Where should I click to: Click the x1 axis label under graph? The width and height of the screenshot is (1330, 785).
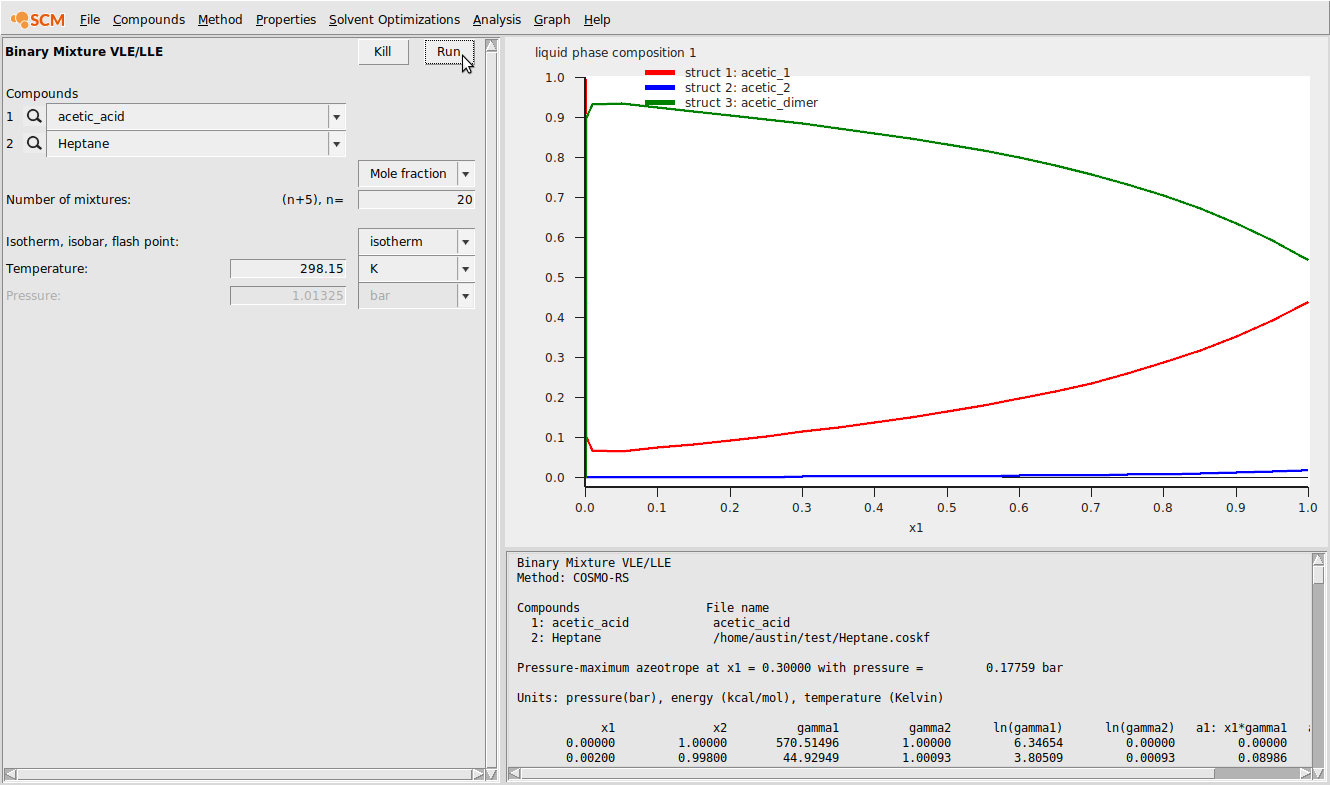(916, 528)
